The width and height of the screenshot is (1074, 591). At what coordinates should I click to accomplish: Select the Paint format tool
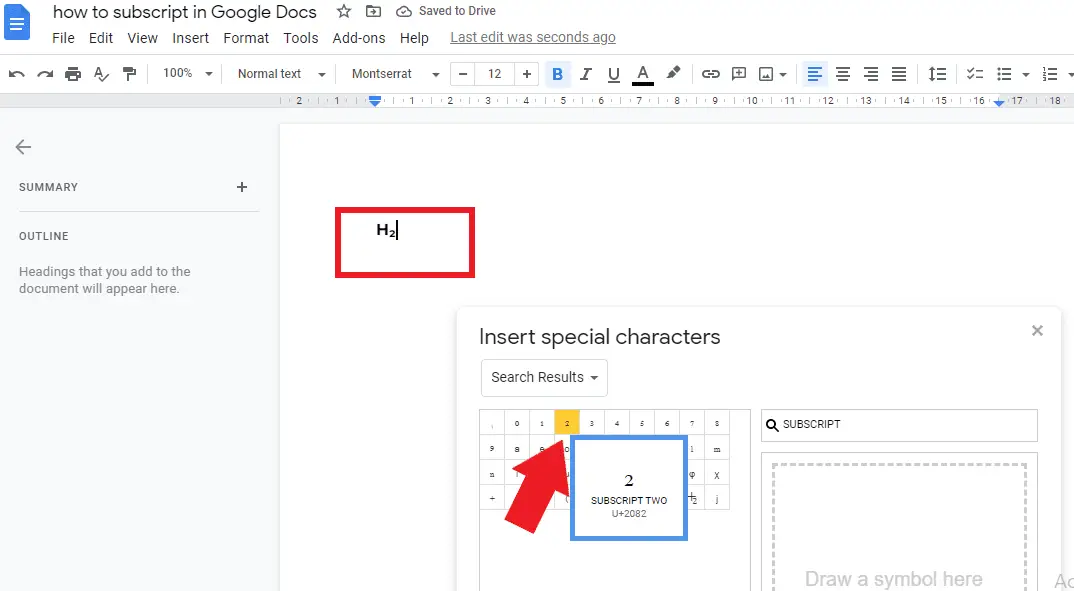126,73
